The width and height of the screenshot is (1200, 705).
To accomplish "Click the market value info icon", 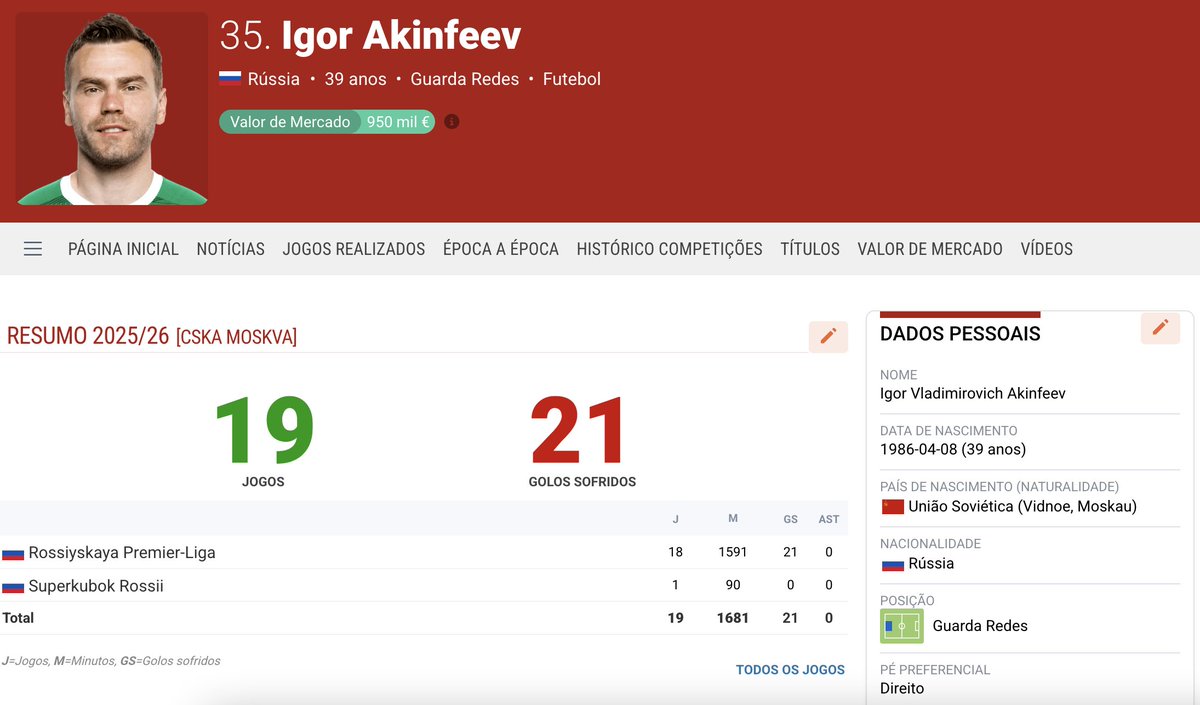I will pos(452,122).
